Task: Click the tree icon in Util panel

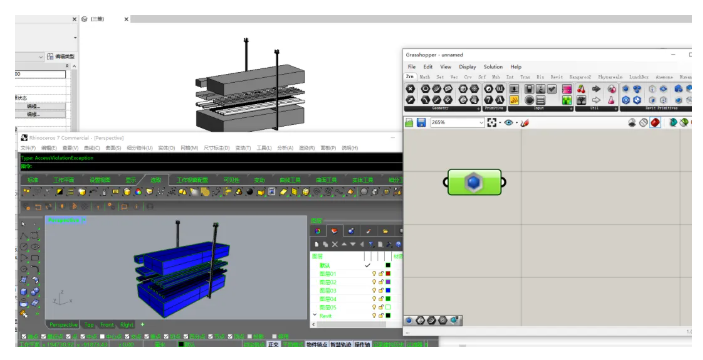Action: pos(581,100)
